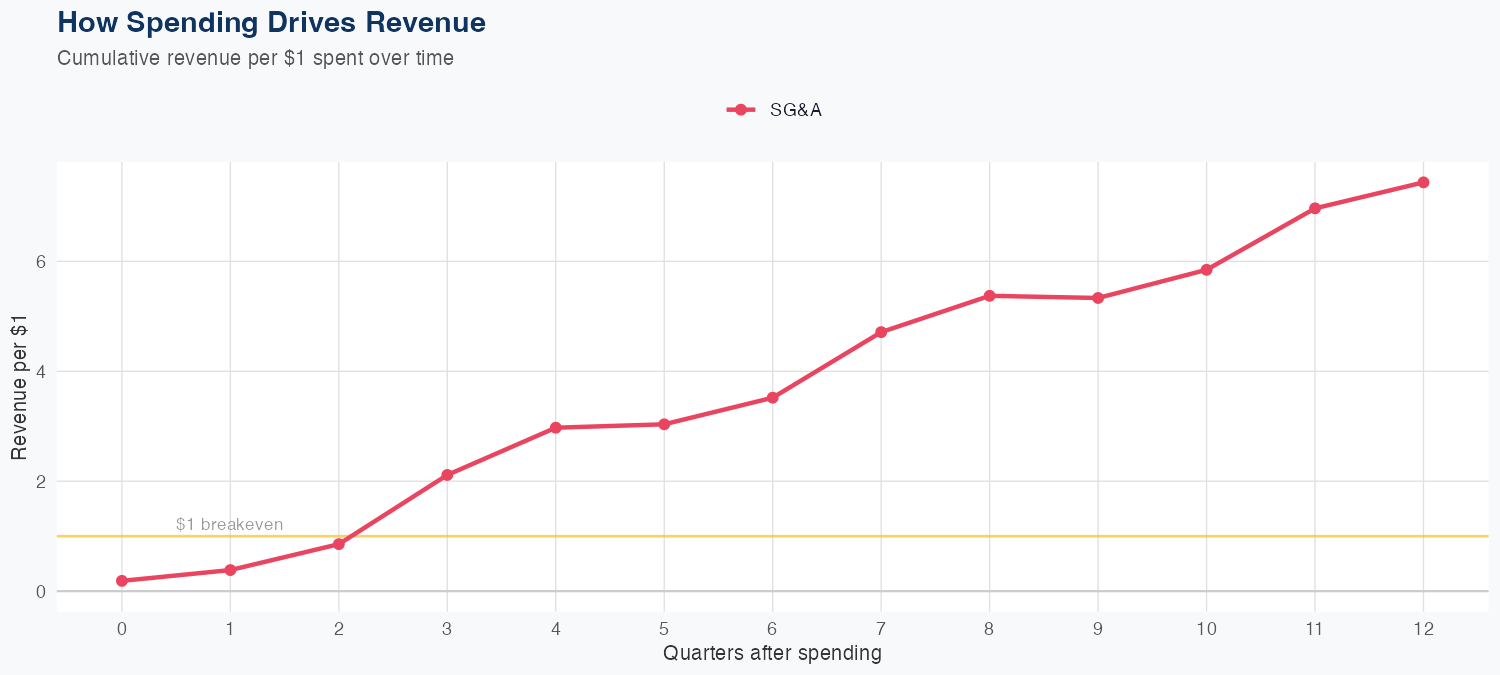Pick the line marker at quarter 5
The image size is (1500, 675).
click(664, 424)
